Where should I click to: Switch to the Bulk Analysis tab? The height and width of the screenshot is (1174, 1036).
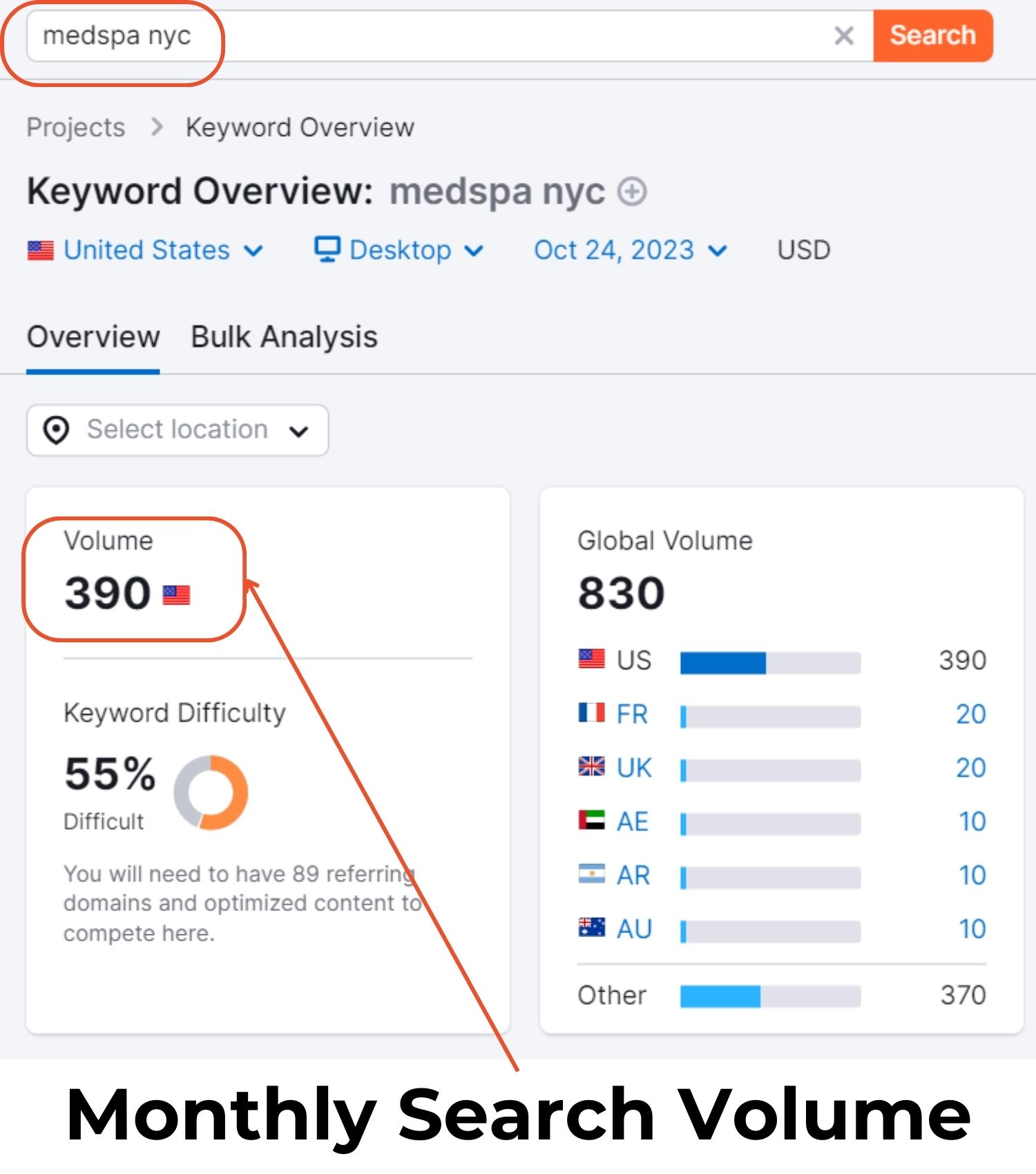pos(284,337)
